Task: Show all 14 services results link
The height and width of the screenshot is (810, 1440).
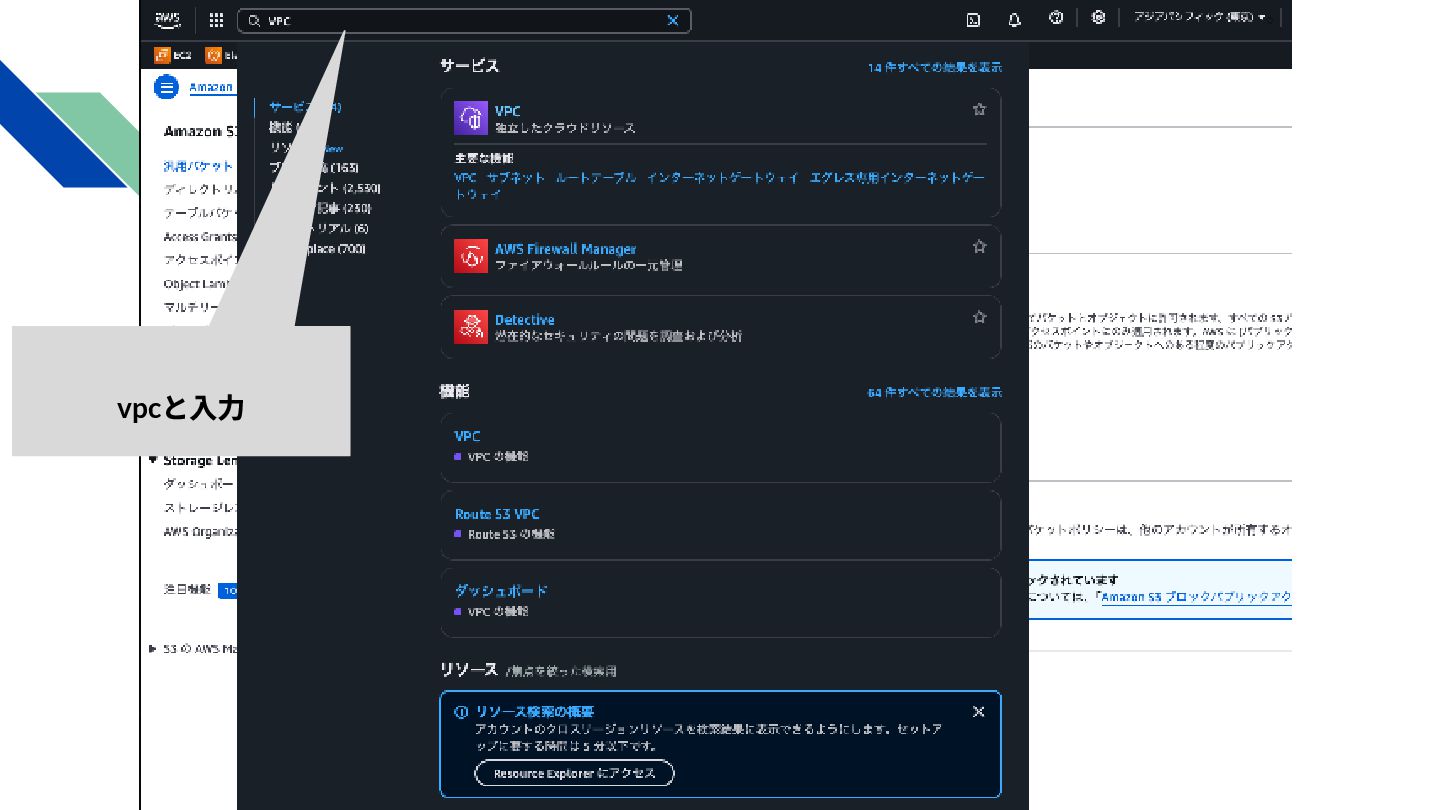Action: [934, 68]
